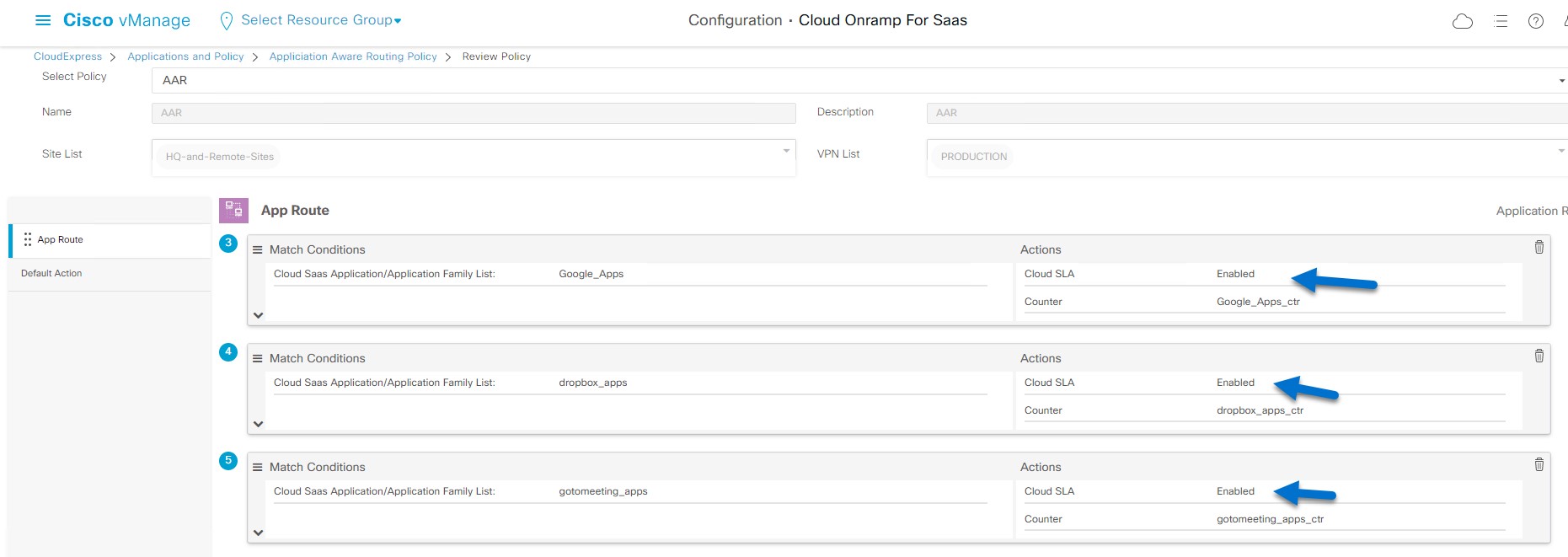
Task: Grab the reorder handle of the Google_Apps sequence
Action: [258, 250]
